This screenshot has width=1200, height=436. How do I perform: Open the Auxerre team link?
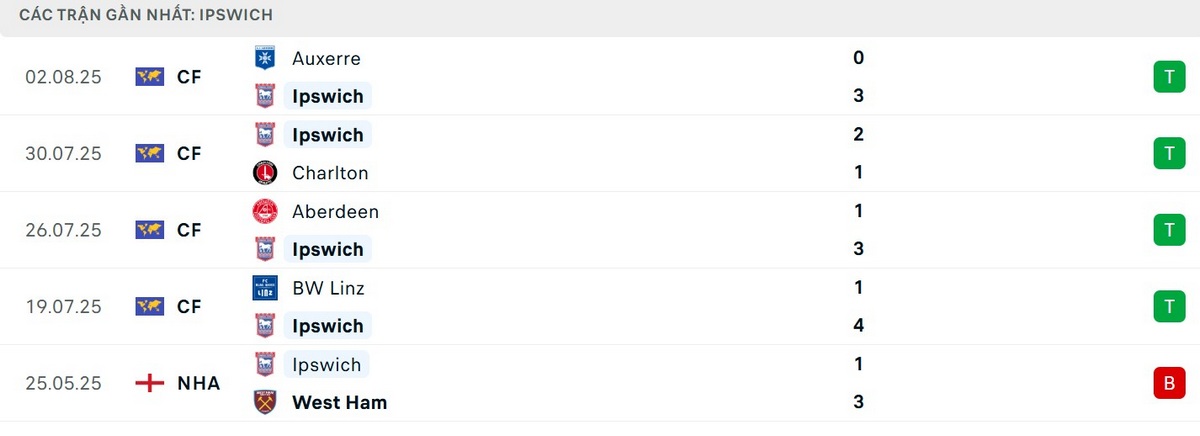[326, 58]
